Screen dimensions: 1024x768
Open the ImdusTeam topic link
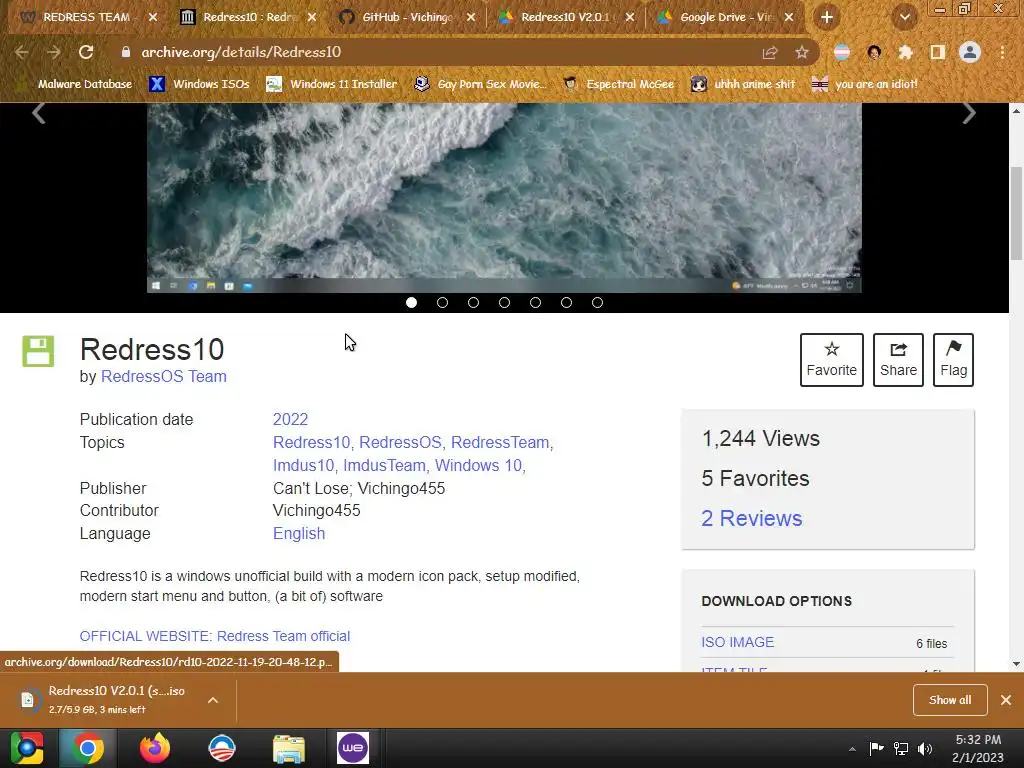(x=384, y=466)
